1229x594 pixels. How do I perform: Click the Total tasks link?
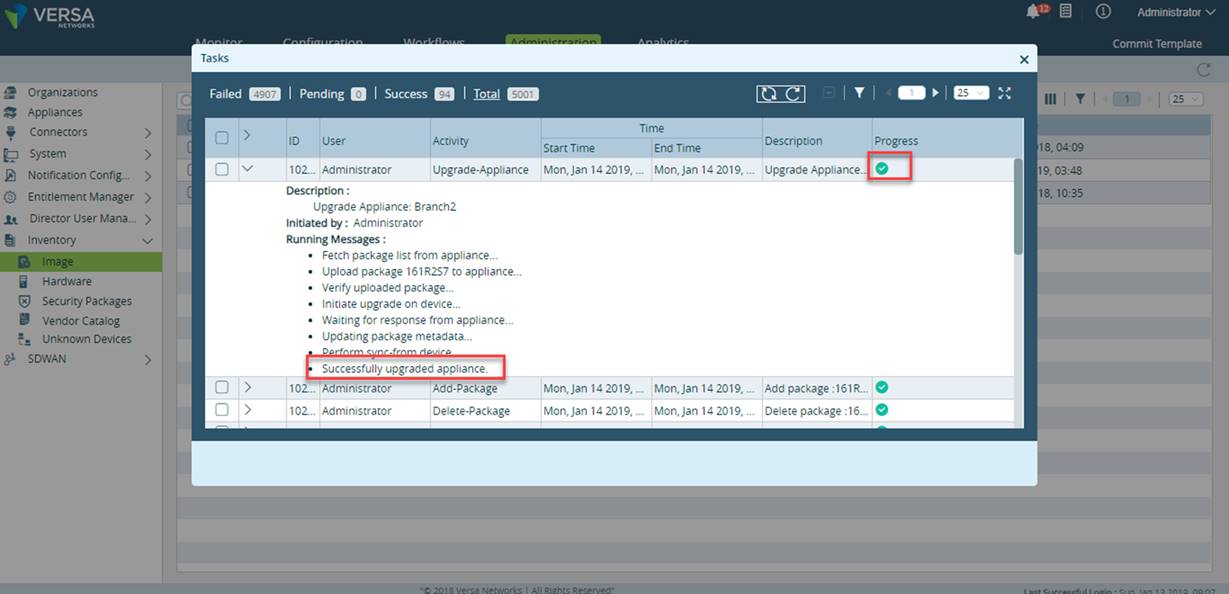[x=487, y=94]
